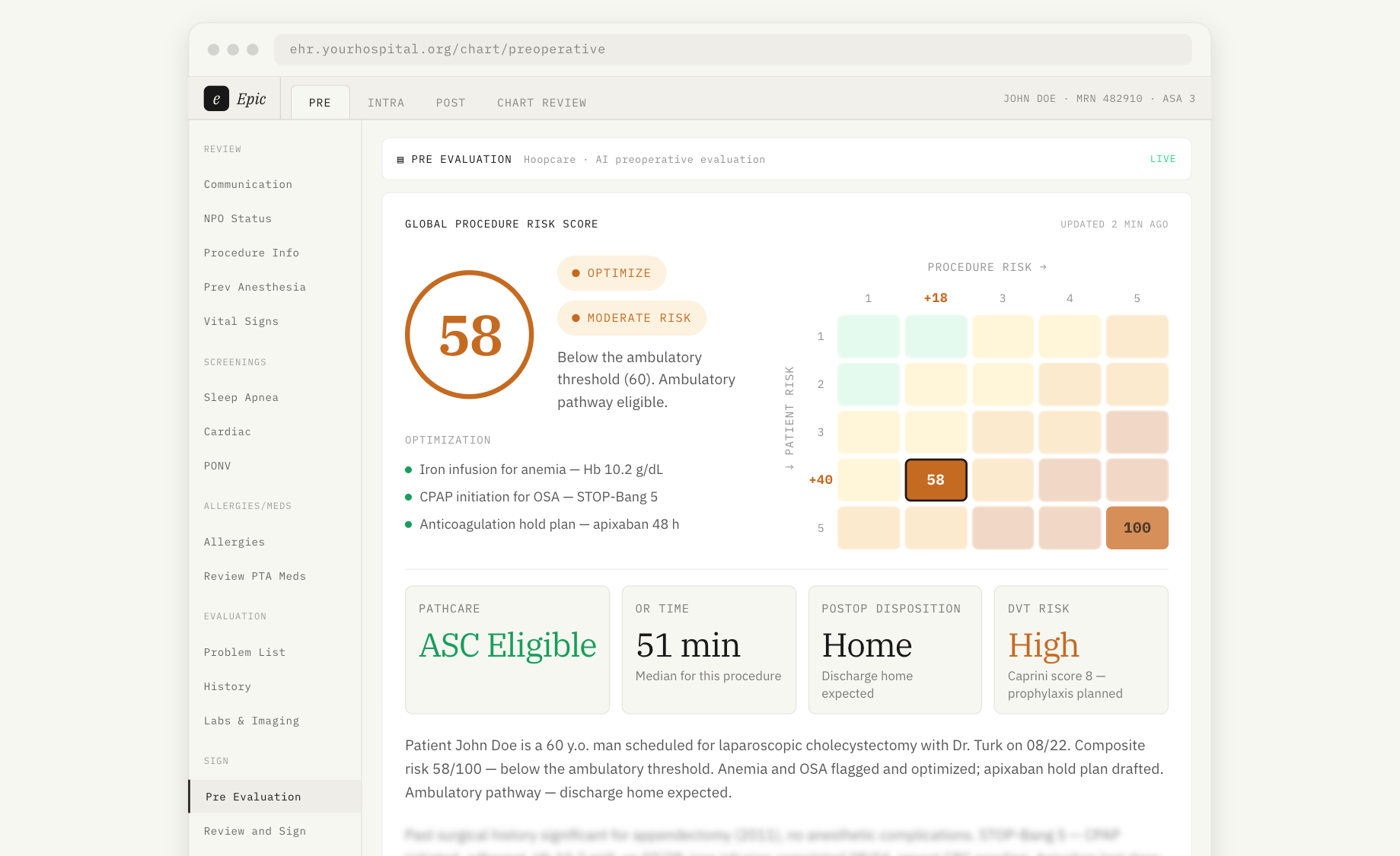Click the Pre Evaluation header list icon
This screenshot has width=1400, height=856.
click(400, 160)
